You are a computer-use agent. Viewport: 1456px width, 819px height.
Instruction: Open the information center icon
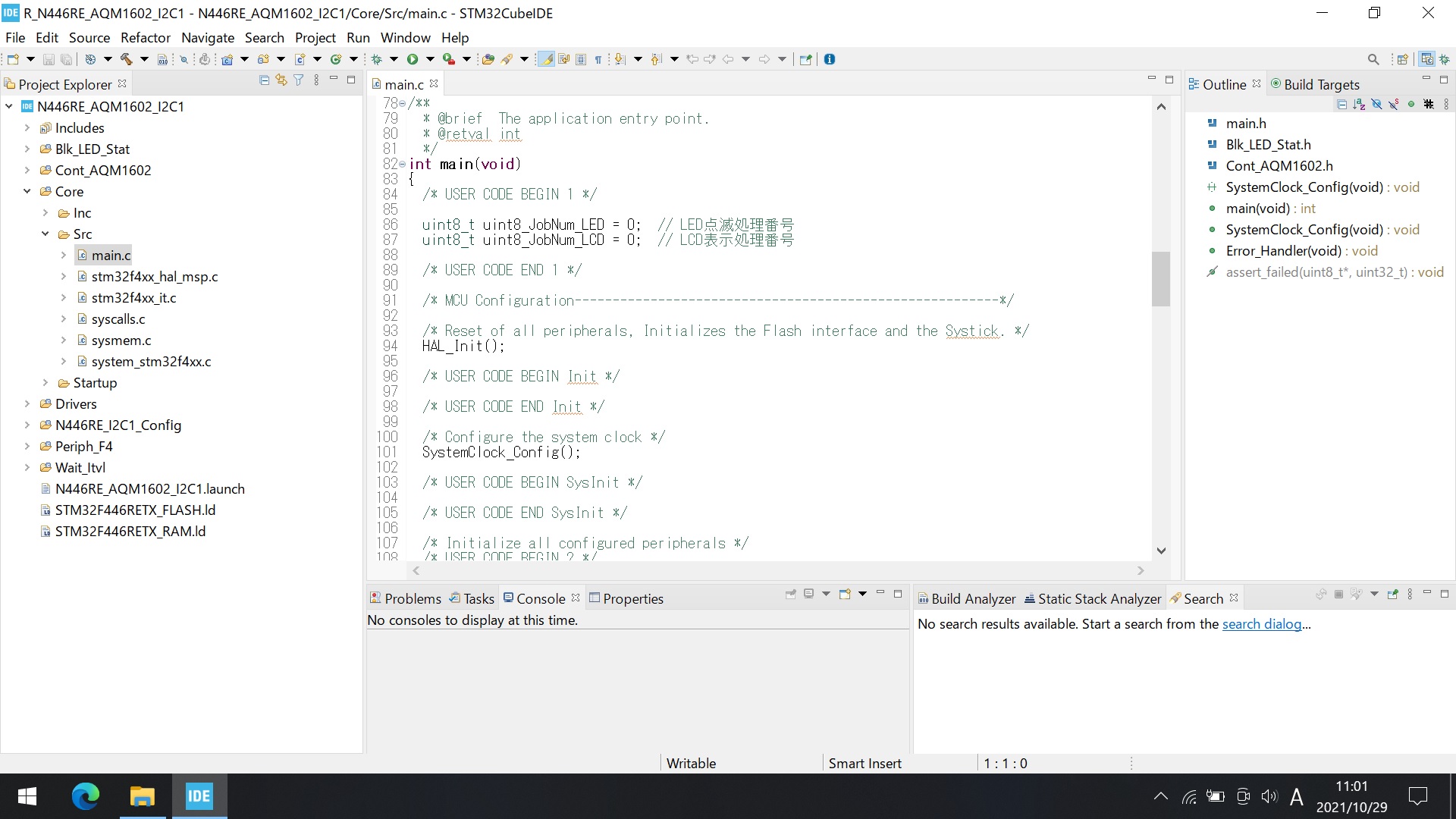tap(829, 59)
